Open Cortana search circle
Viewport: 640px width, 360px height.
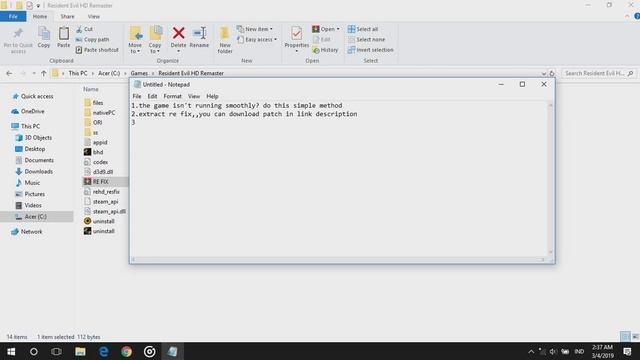34,351
